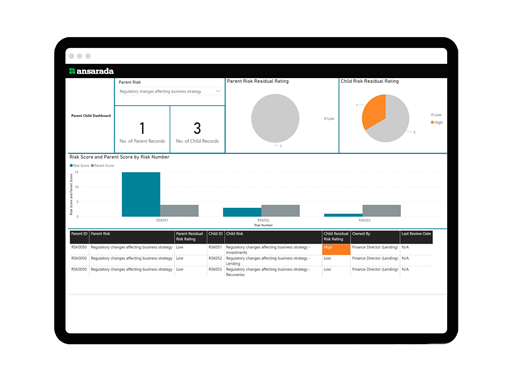Sort table by Owned By column header

tap(375, 237)
